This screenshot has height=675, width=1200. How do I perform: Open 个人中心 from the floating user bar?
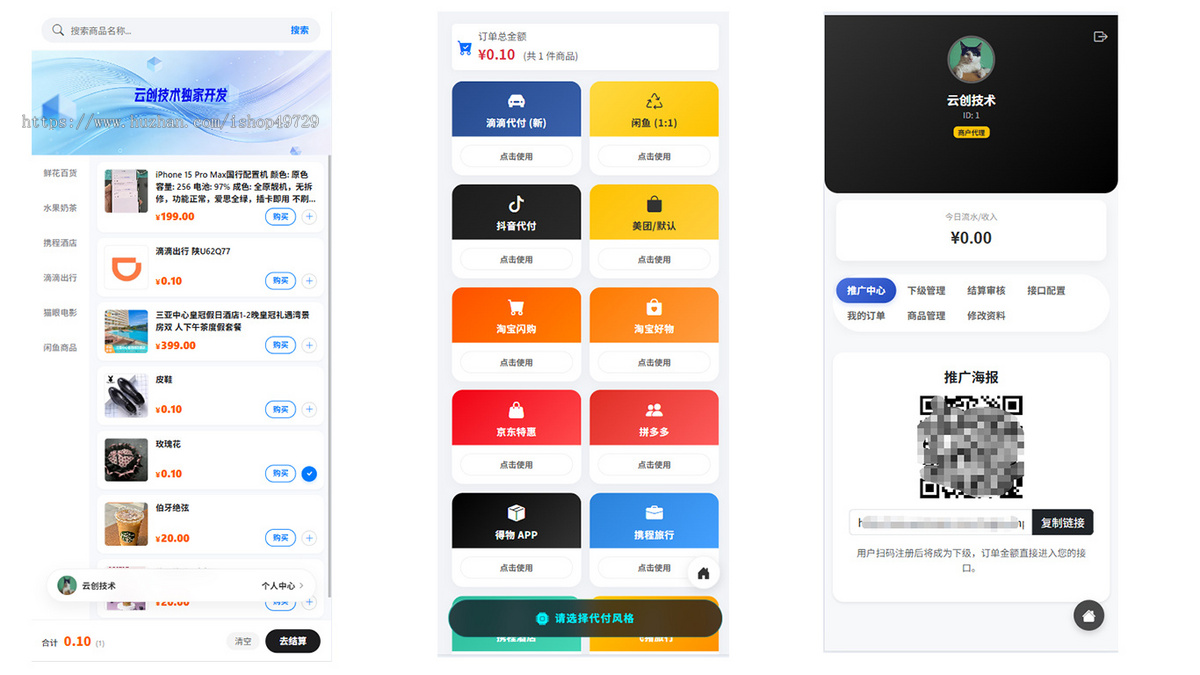[x=281, y=585]
